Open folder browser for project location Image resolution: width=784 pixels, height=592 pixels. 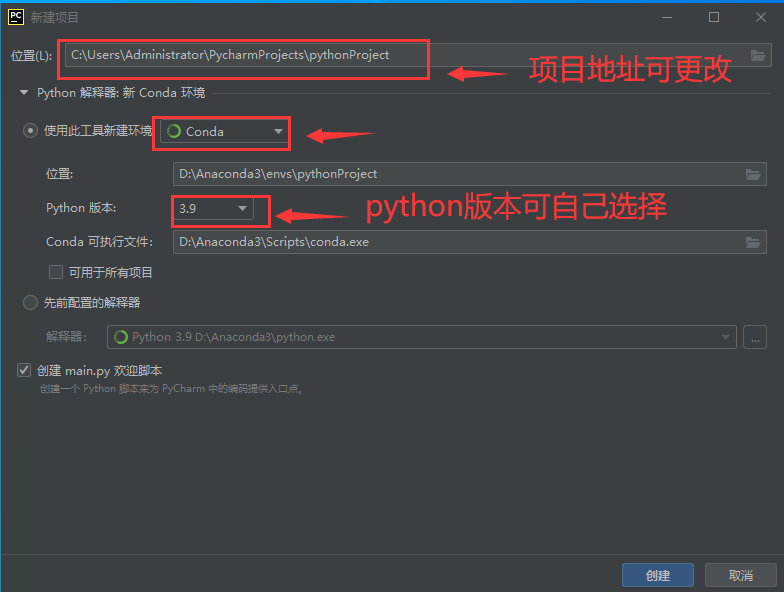click(758, 56)
